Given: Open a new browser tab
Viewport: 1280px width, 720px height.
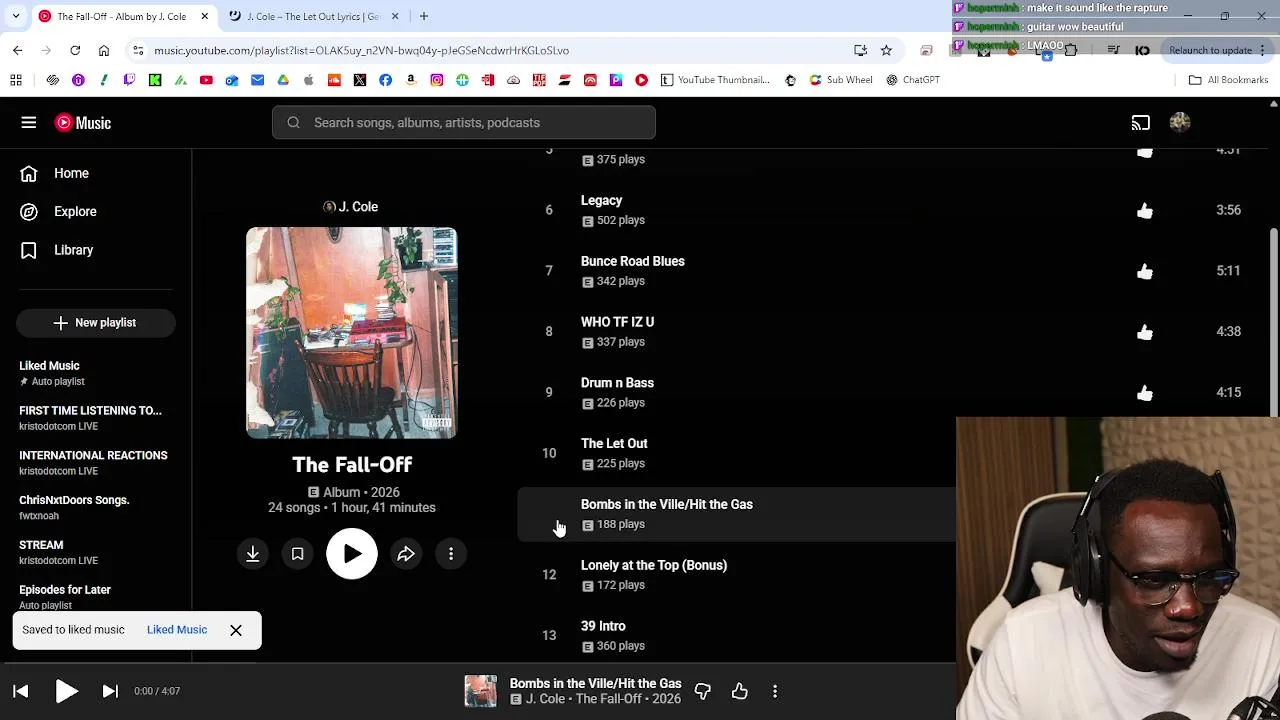Looking at the screenshot, I should coord(424,16).
